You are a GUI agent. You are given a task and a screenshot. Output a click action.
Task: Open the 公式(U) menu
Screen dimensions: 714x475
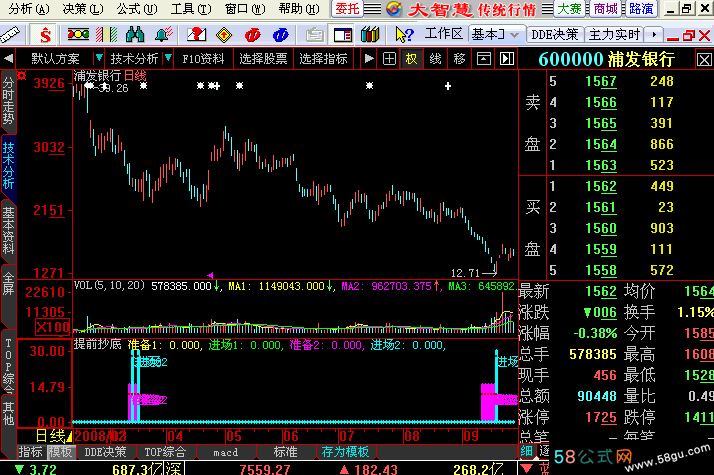pos(137,9)
